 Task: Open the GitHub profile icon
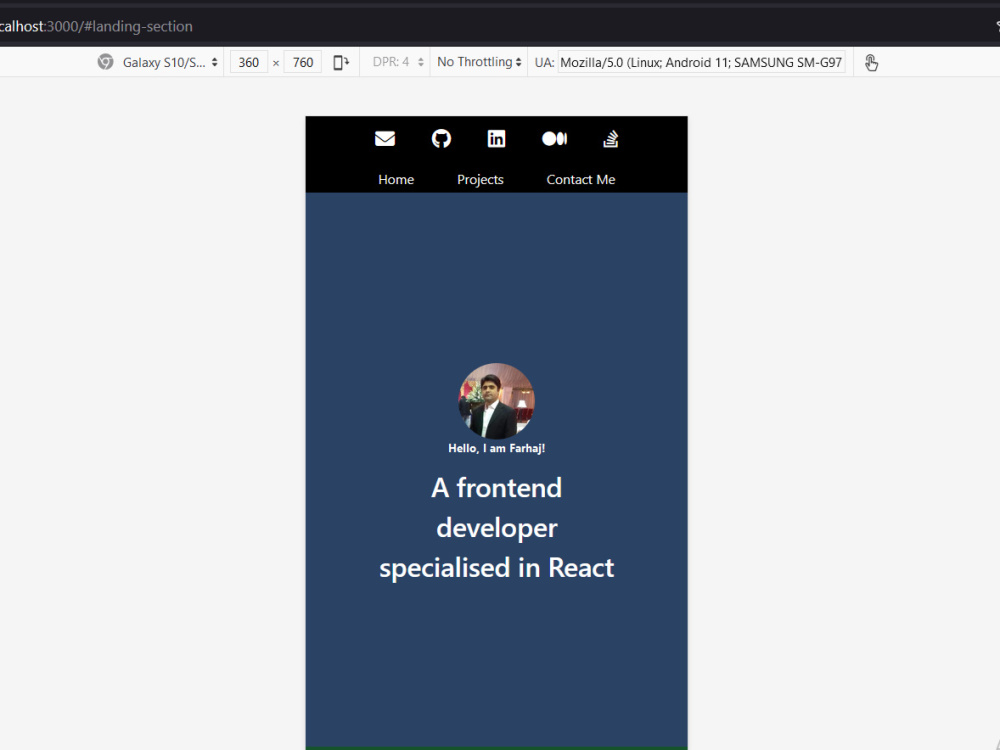pos(441,138)
